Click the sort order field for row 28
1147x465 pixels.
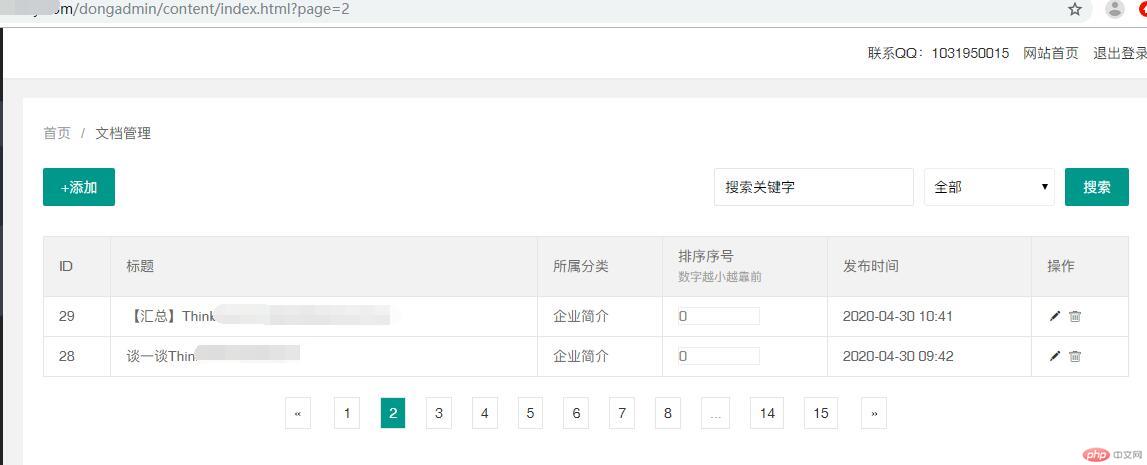(x=718, y=356)
